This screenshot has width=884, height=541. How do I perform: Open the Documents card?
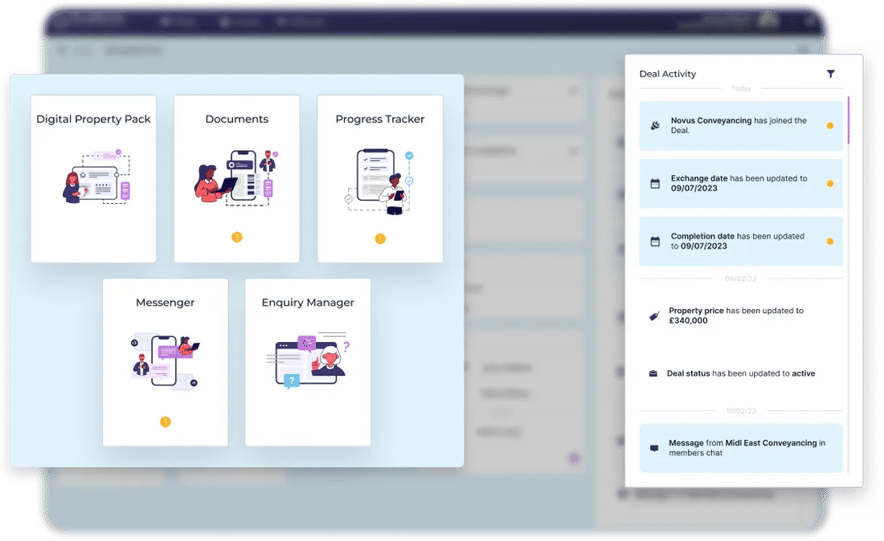click(237, 179)
